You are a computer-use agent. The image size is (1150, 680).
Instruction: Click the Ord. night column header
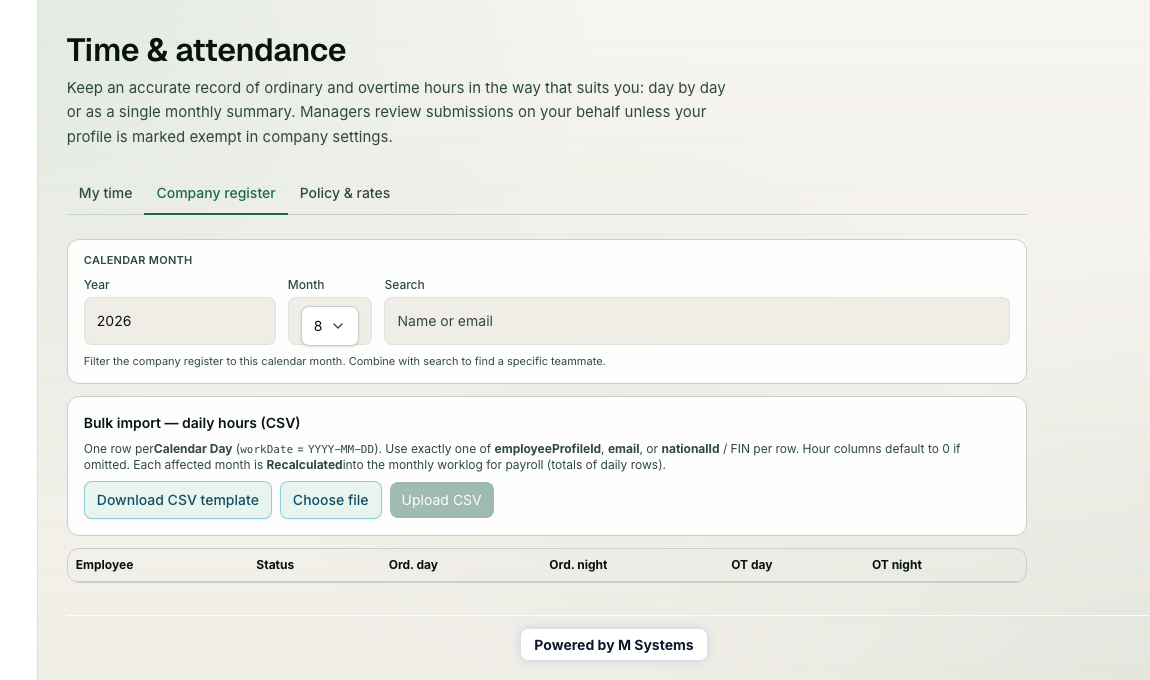(x=578, y=565)
